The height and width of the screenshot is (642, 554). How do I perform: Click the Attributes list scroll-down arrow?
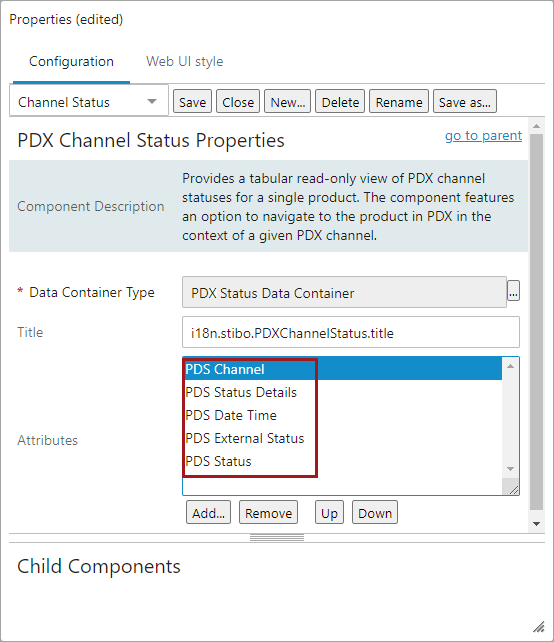[x=510, y=469]
